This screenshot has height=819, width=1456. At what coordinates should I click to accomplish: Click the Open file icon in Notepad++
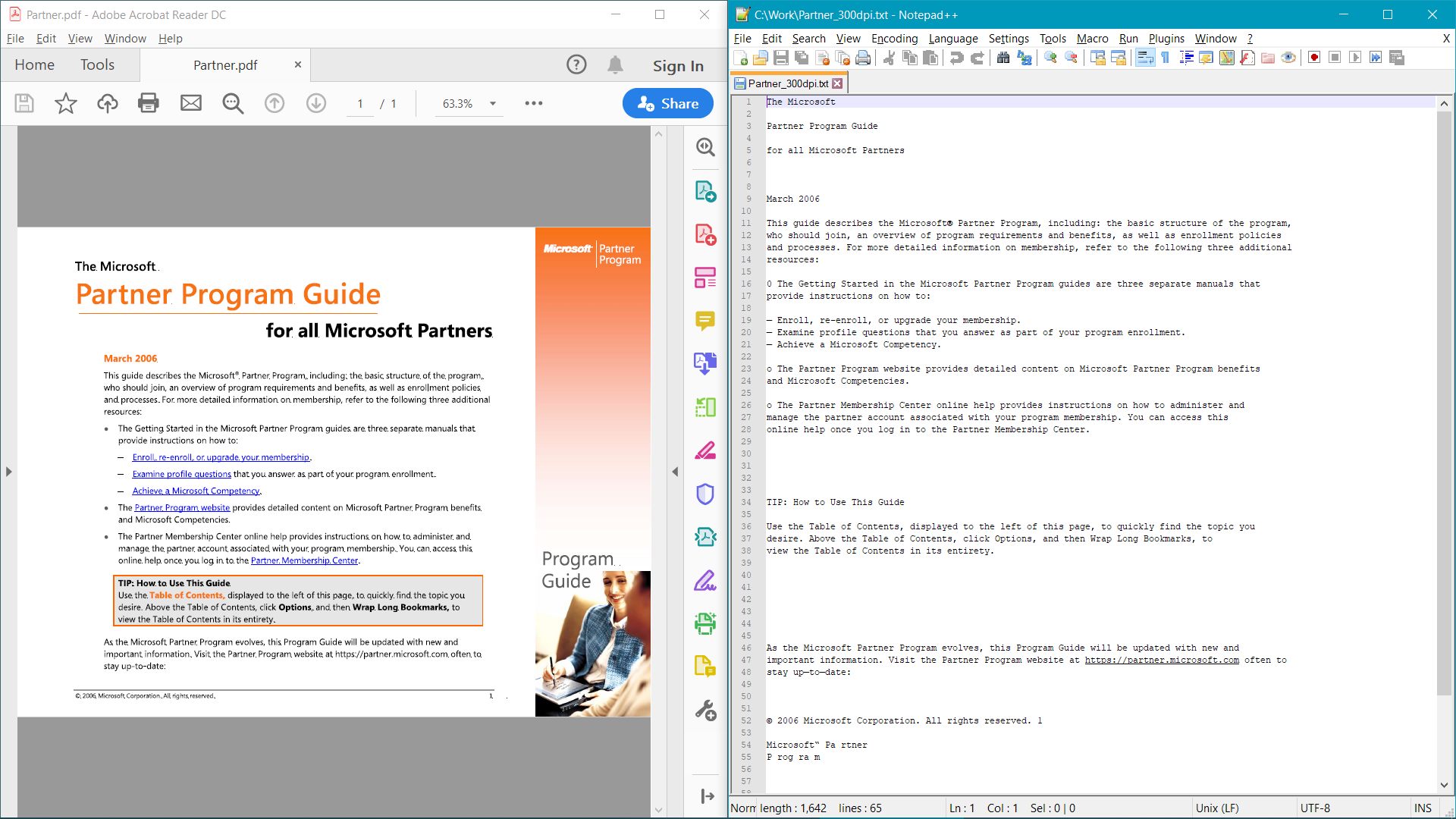tap(761, 58)
